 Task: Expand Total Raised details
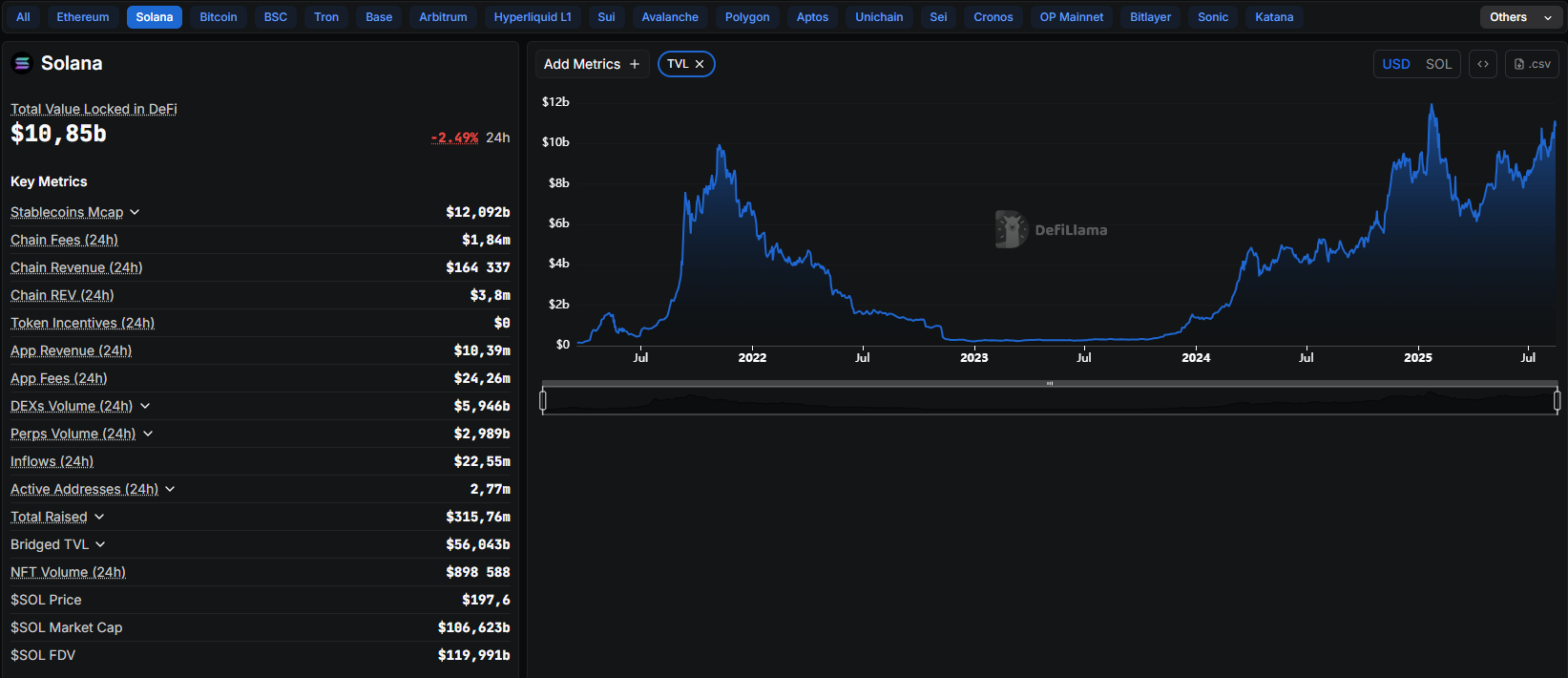coord(99,517)
